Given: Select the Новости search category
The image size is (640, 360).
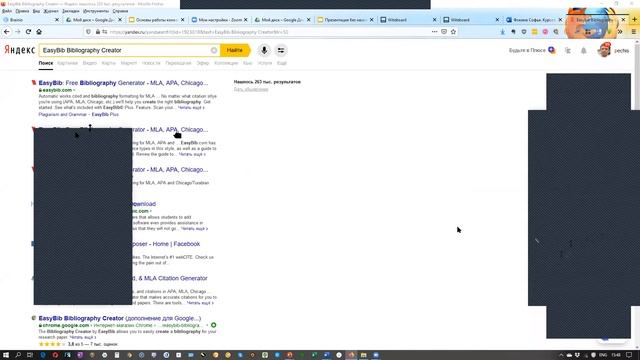Looking at the screenshot, I should (x=151, y=63).
